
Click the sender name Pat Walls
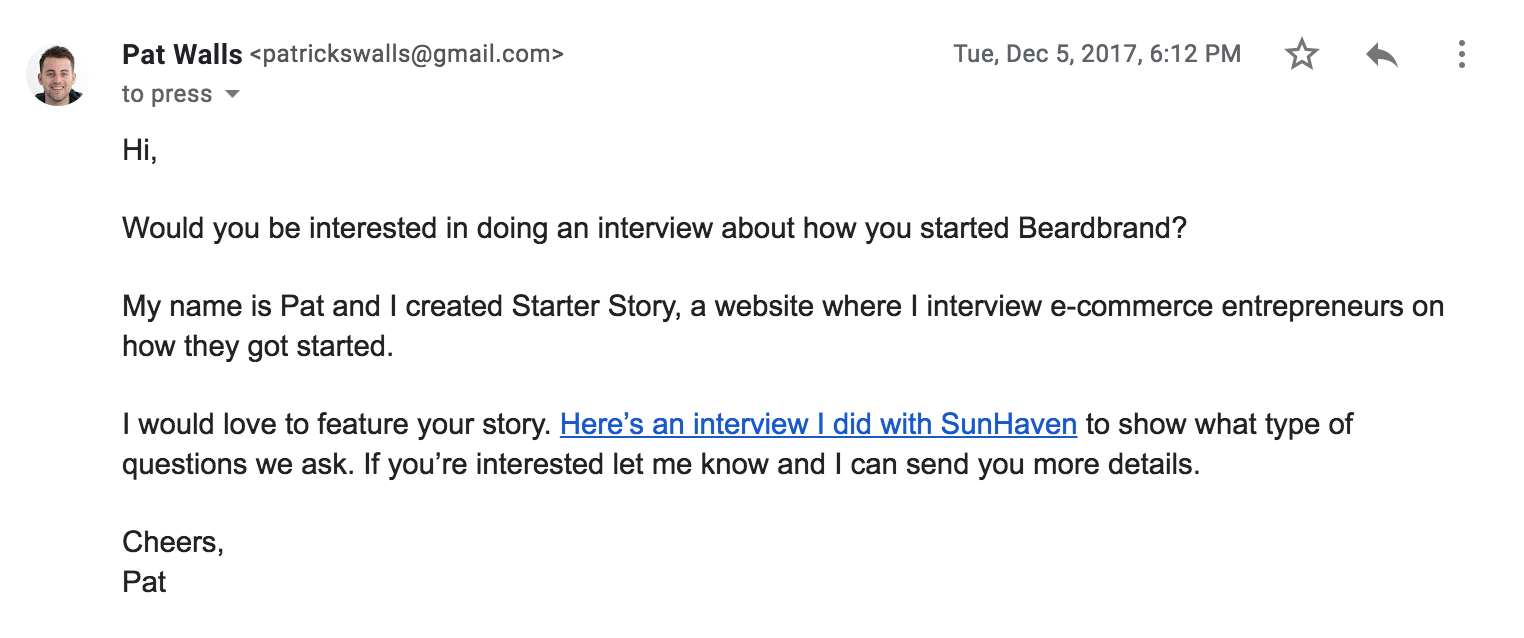pyautogui.click(x=182, y=54)
